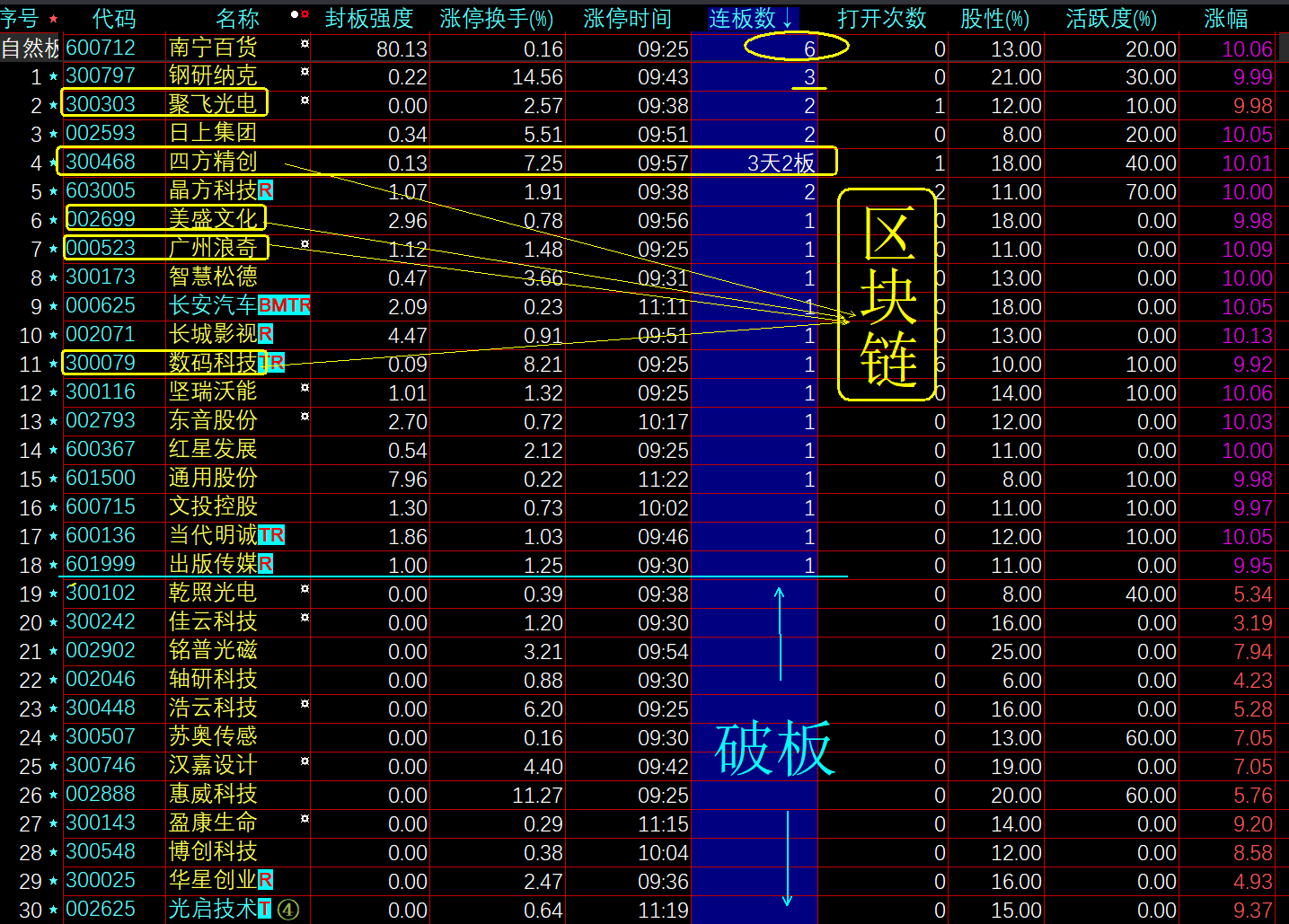Click the marker icon beside 坚瑞沃能

point(305,388)
